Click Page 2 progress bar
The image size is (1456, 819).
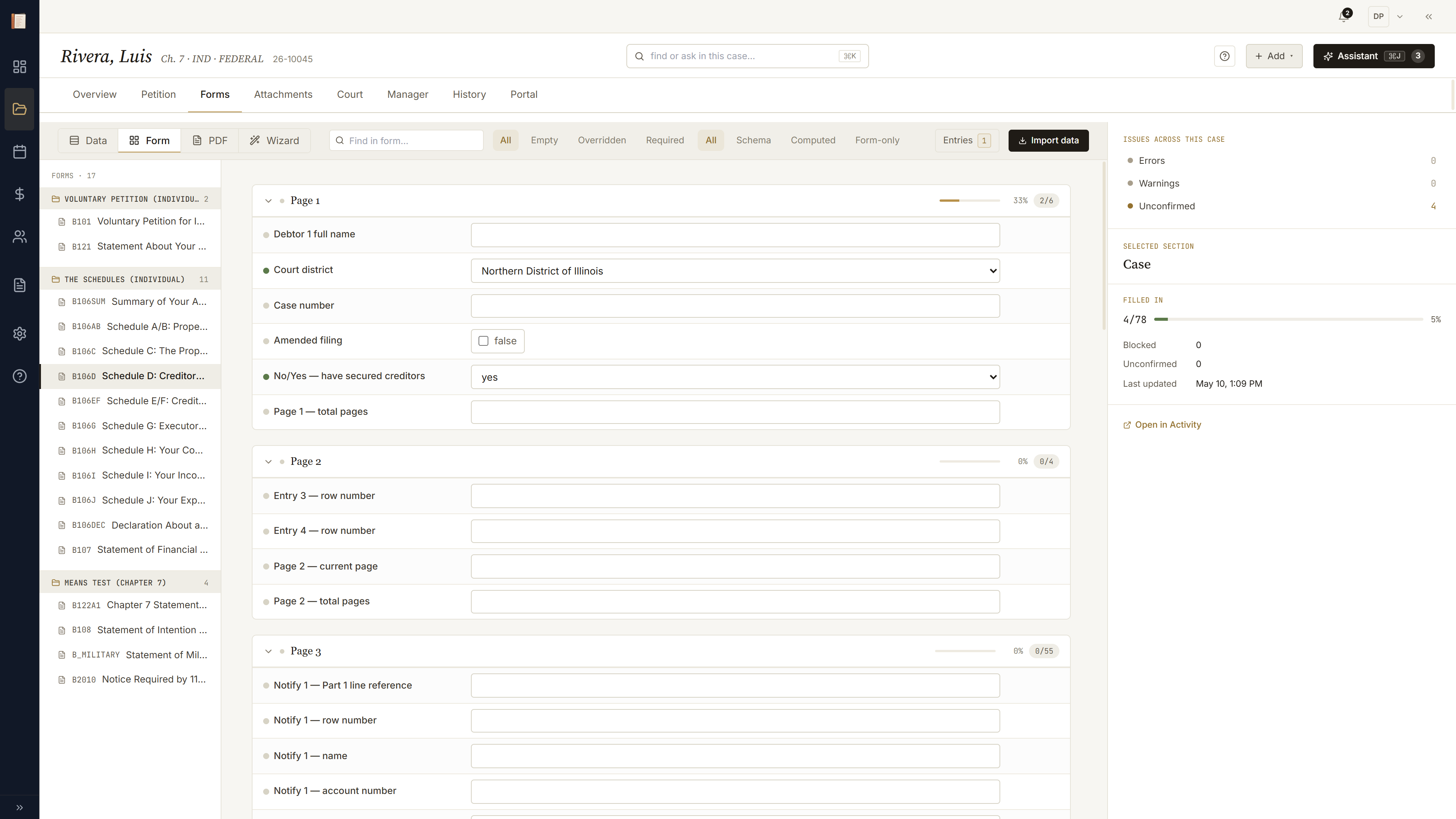[x=970, y=462]
